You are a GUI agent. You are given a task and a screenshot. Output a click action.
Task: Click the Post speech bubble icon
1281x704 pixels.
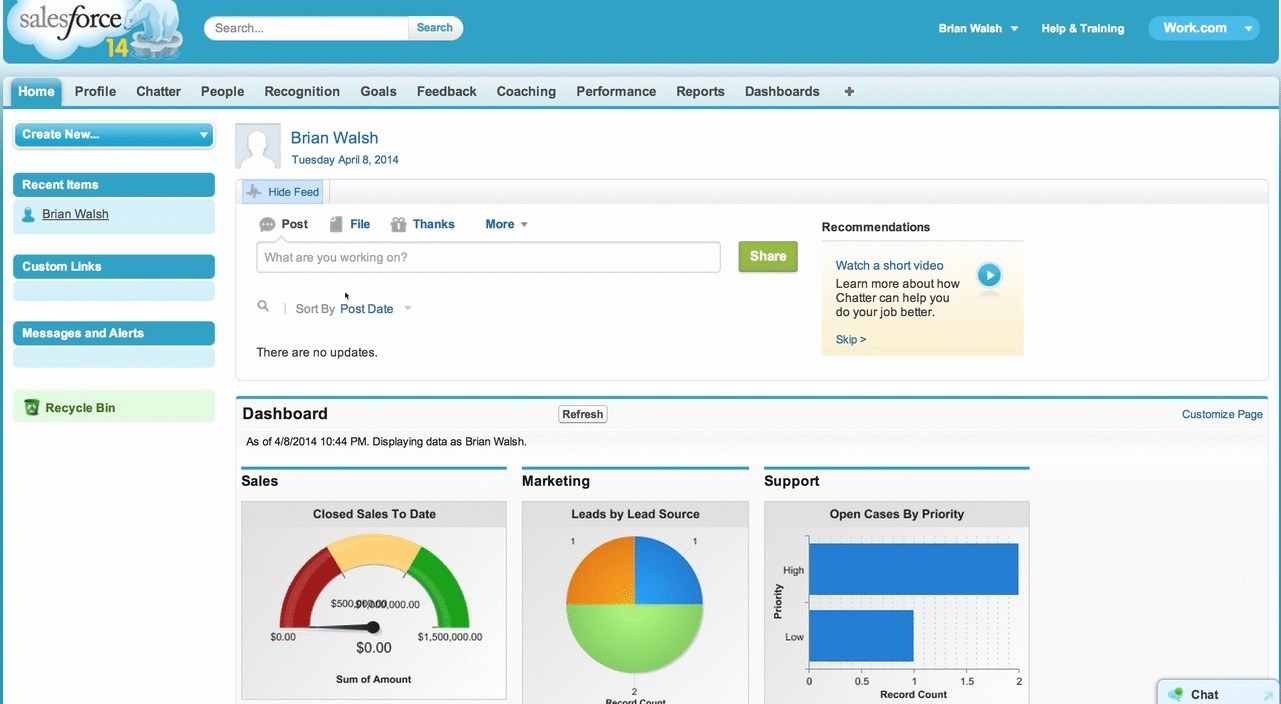click(267, 225)
